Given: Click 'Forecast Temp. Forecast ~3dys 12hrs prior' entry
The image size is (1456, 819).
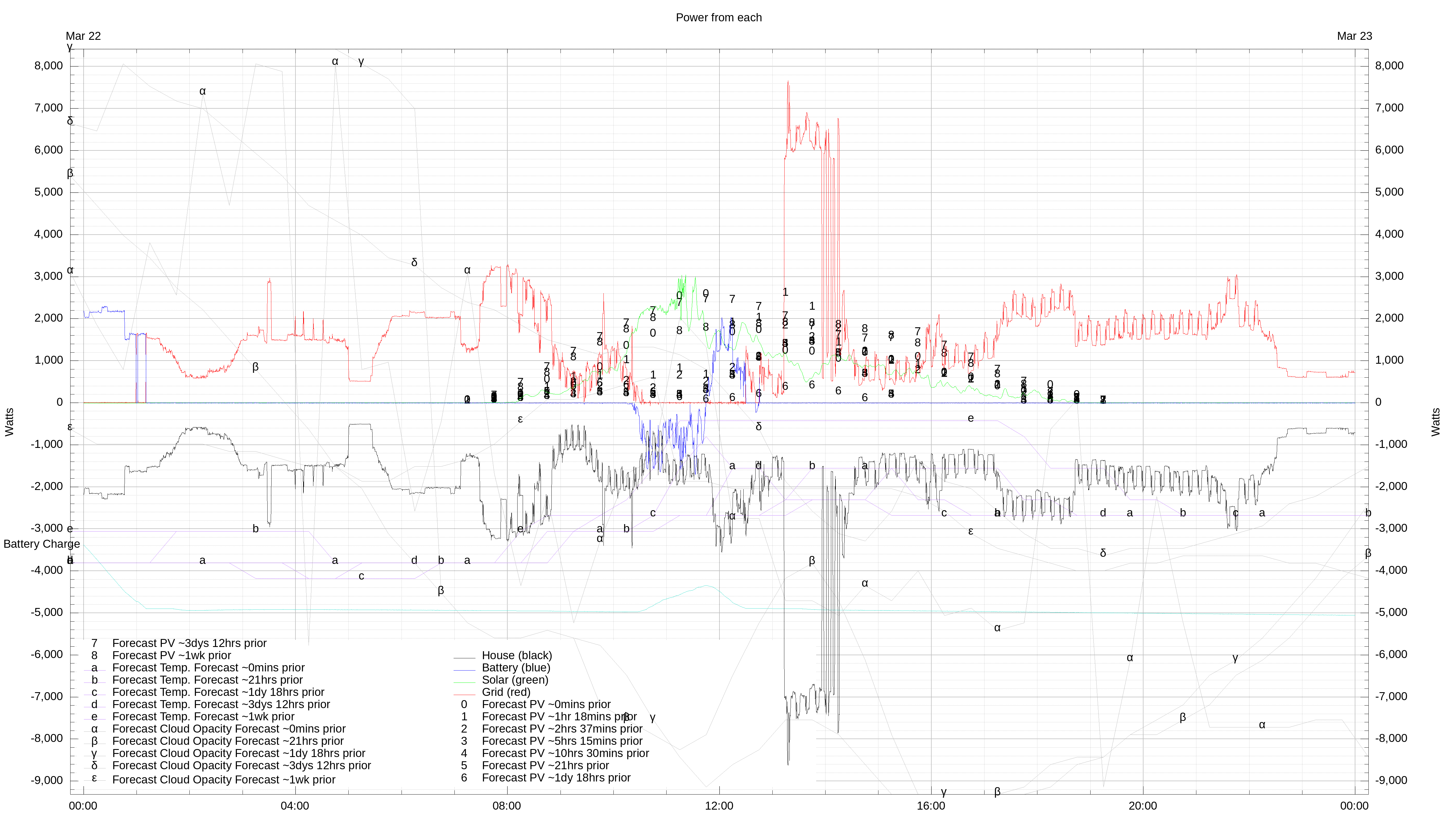Looking at the screenshot, I should pyautogui.click(x=221, y=704).
